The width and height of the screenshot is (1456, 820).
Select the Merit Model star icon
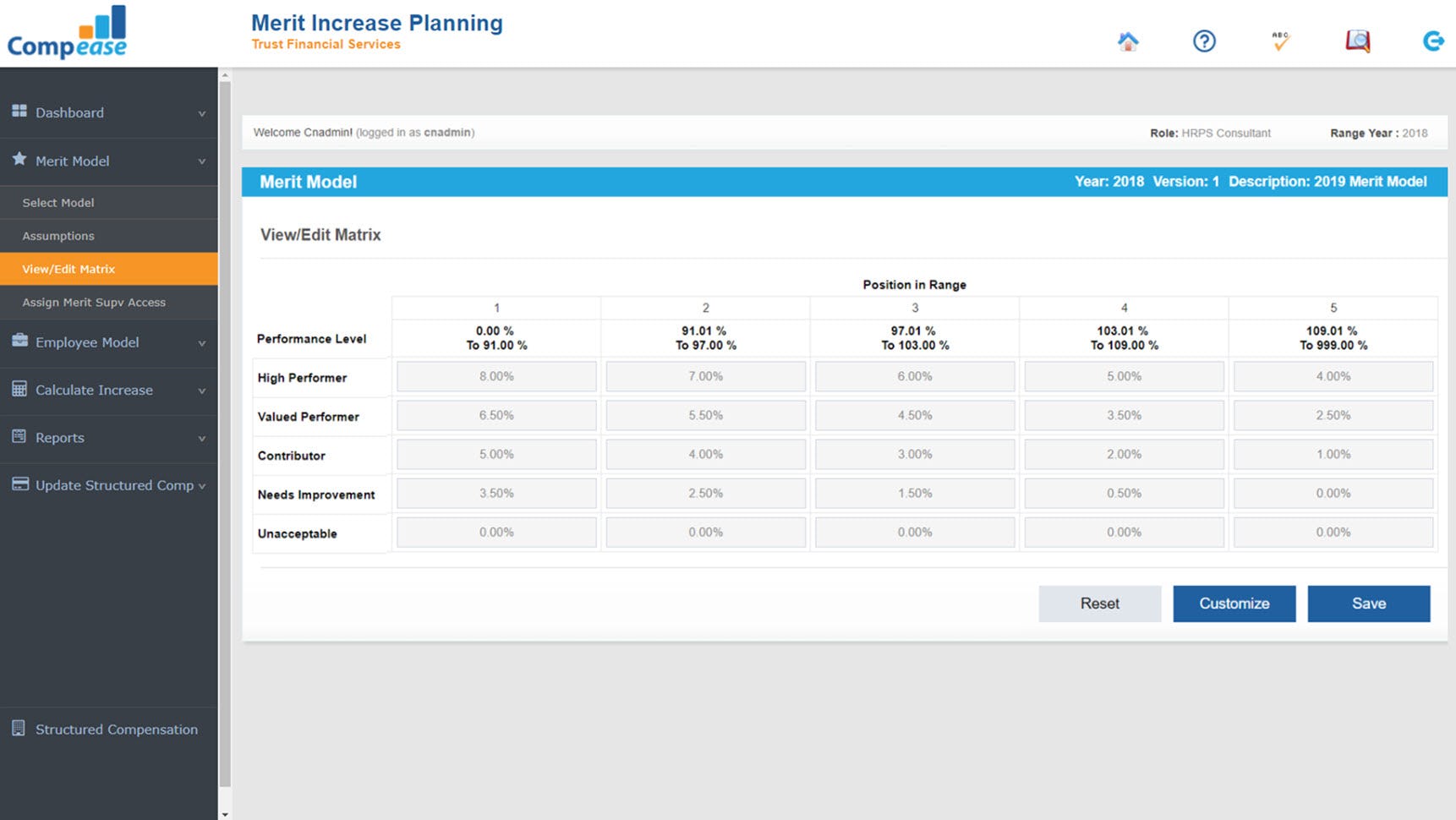click(x=18, y=159)
